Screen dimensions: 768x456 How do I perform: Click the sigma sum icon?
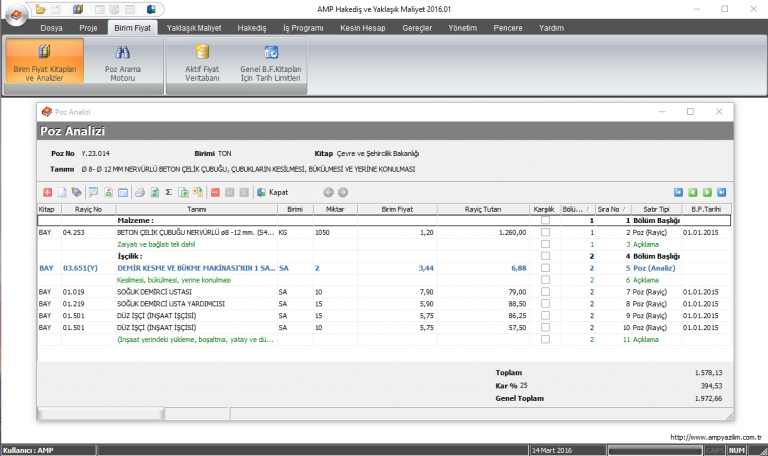point(169,191)
